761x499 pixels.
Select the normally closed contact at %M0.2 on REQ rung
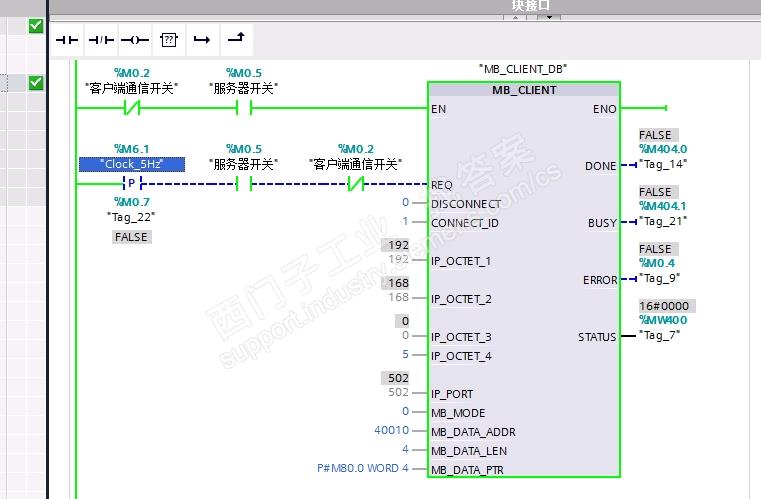[x=355, y=184]
